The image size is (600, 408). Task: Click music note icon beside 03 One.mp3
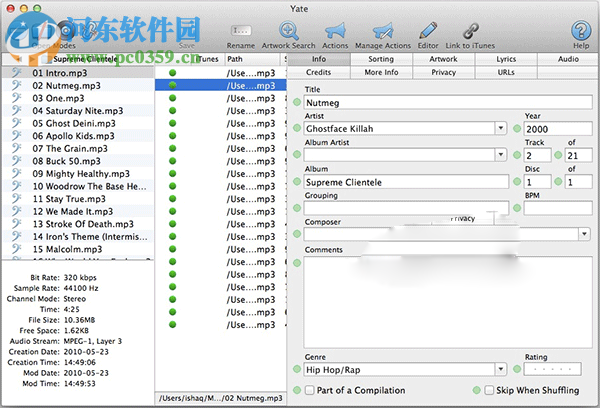coord(16,98)
